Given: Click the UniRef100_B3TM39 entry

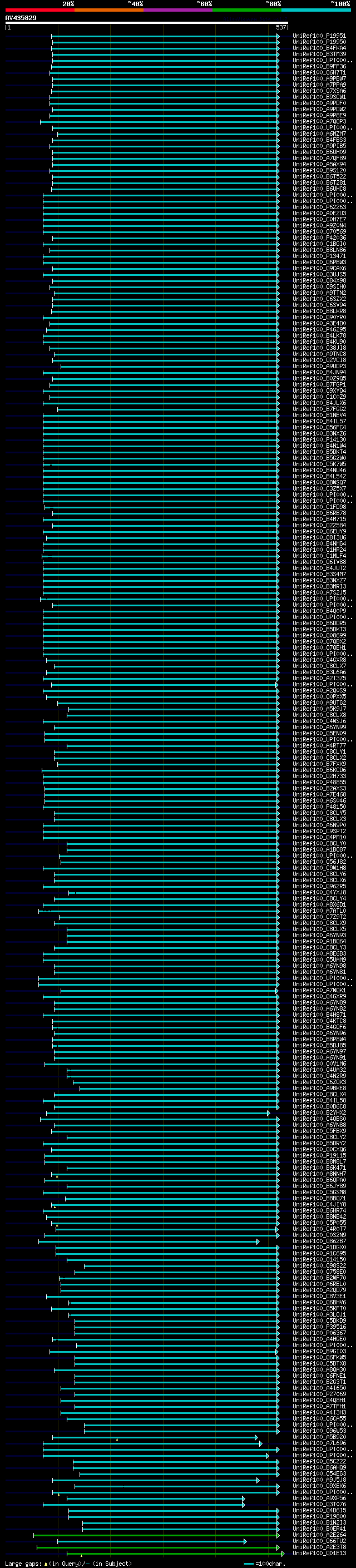Looking at the screenshot, I should point(319,54).
